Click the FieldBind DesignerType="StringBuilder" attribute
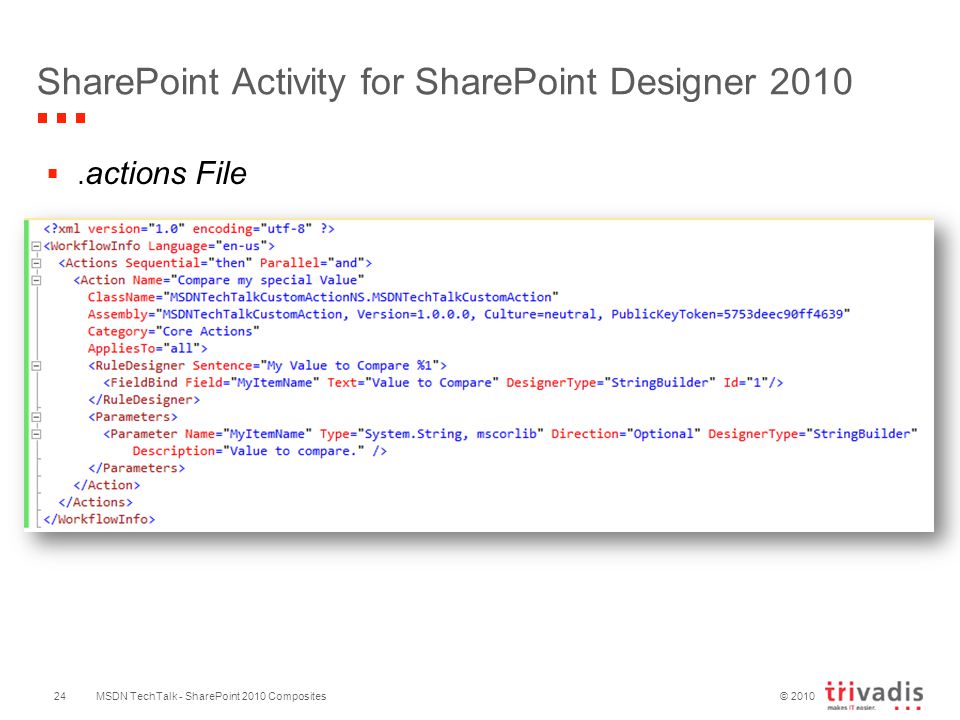The width and height of the screenshot is (960, 720). pyautogui.click(x=610, y=383)
